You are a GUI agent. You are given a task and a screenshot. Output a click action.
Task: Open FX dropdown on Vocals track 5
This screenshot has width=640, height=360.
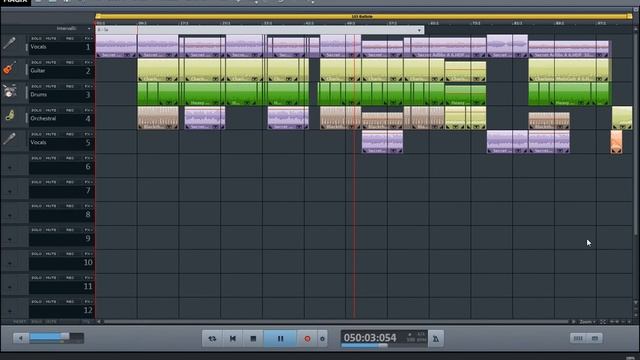[88, 134]
